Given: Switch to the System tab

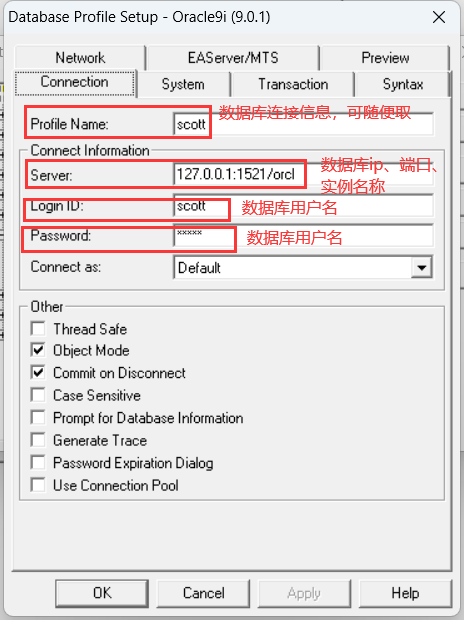Looking at the screenshot, I should click(x=183, y=84).
